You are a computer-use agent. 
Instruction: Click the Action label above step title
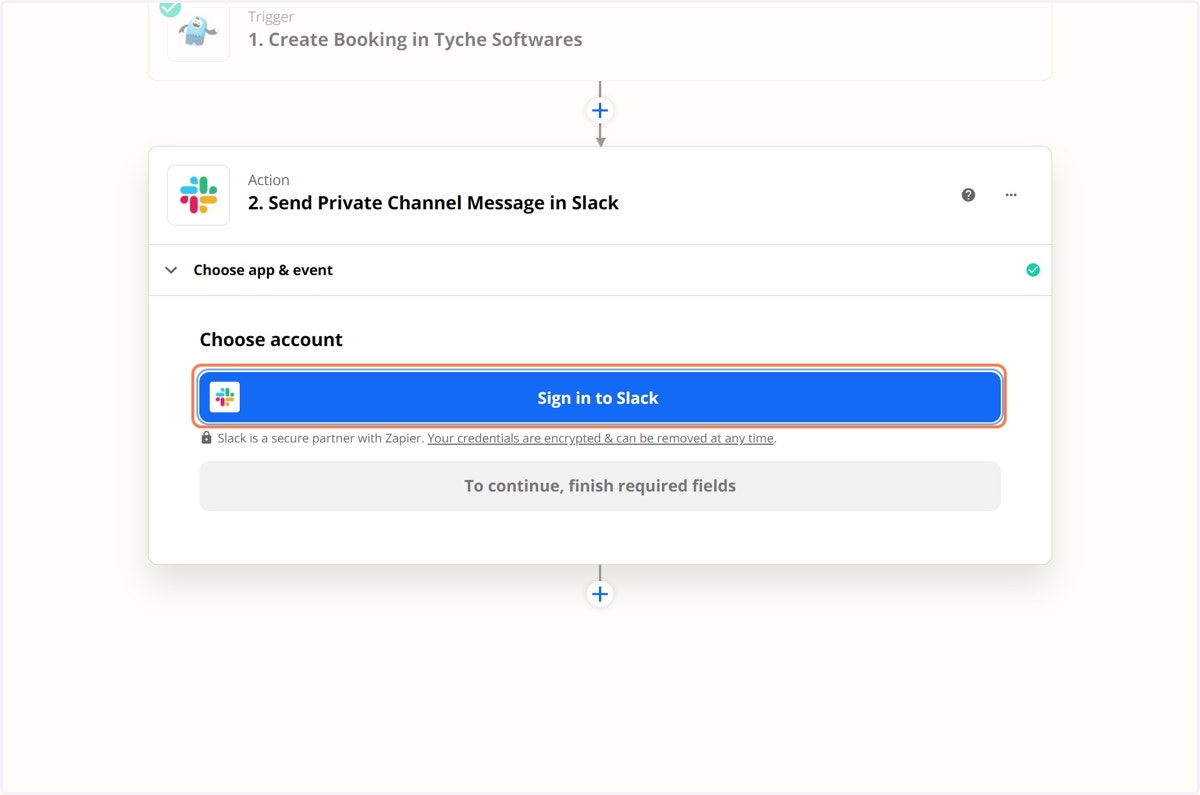269,180
